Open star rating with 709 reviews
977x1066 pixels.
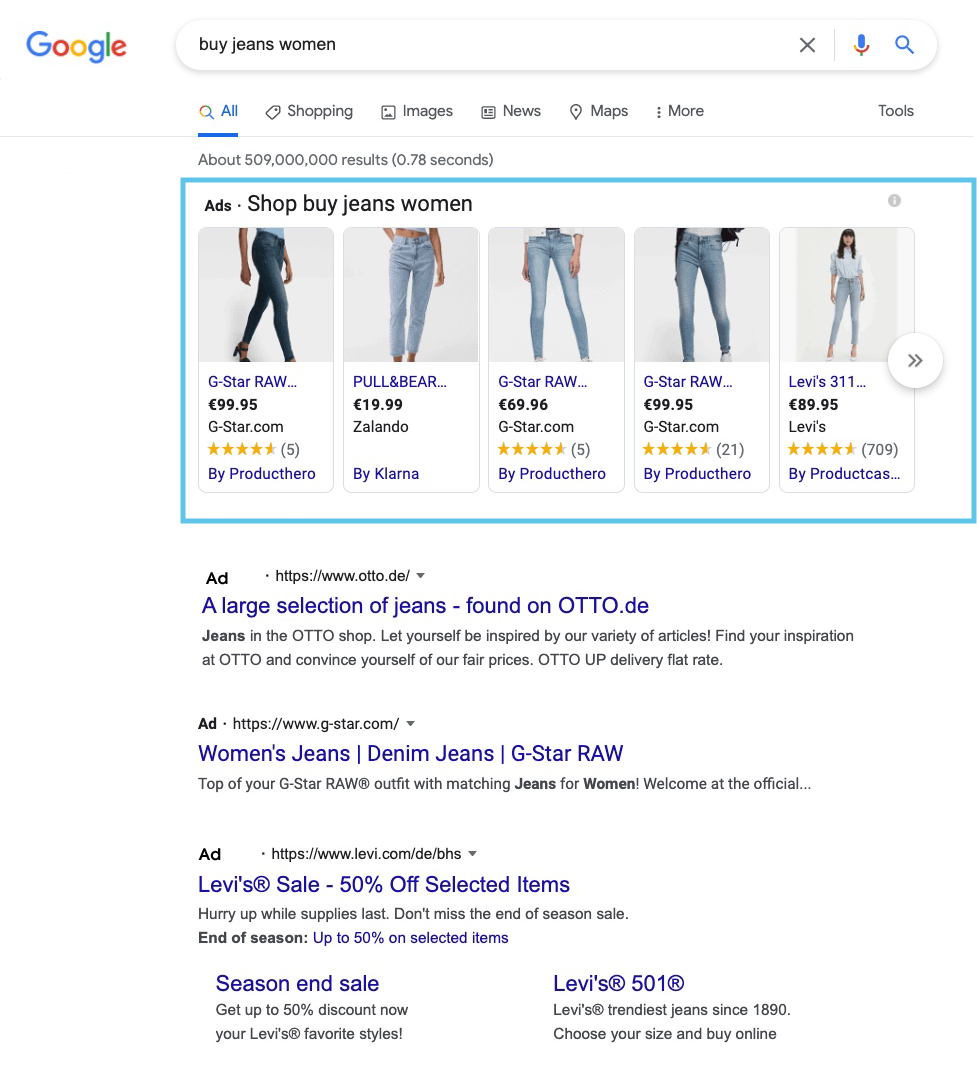click(843, 449)
